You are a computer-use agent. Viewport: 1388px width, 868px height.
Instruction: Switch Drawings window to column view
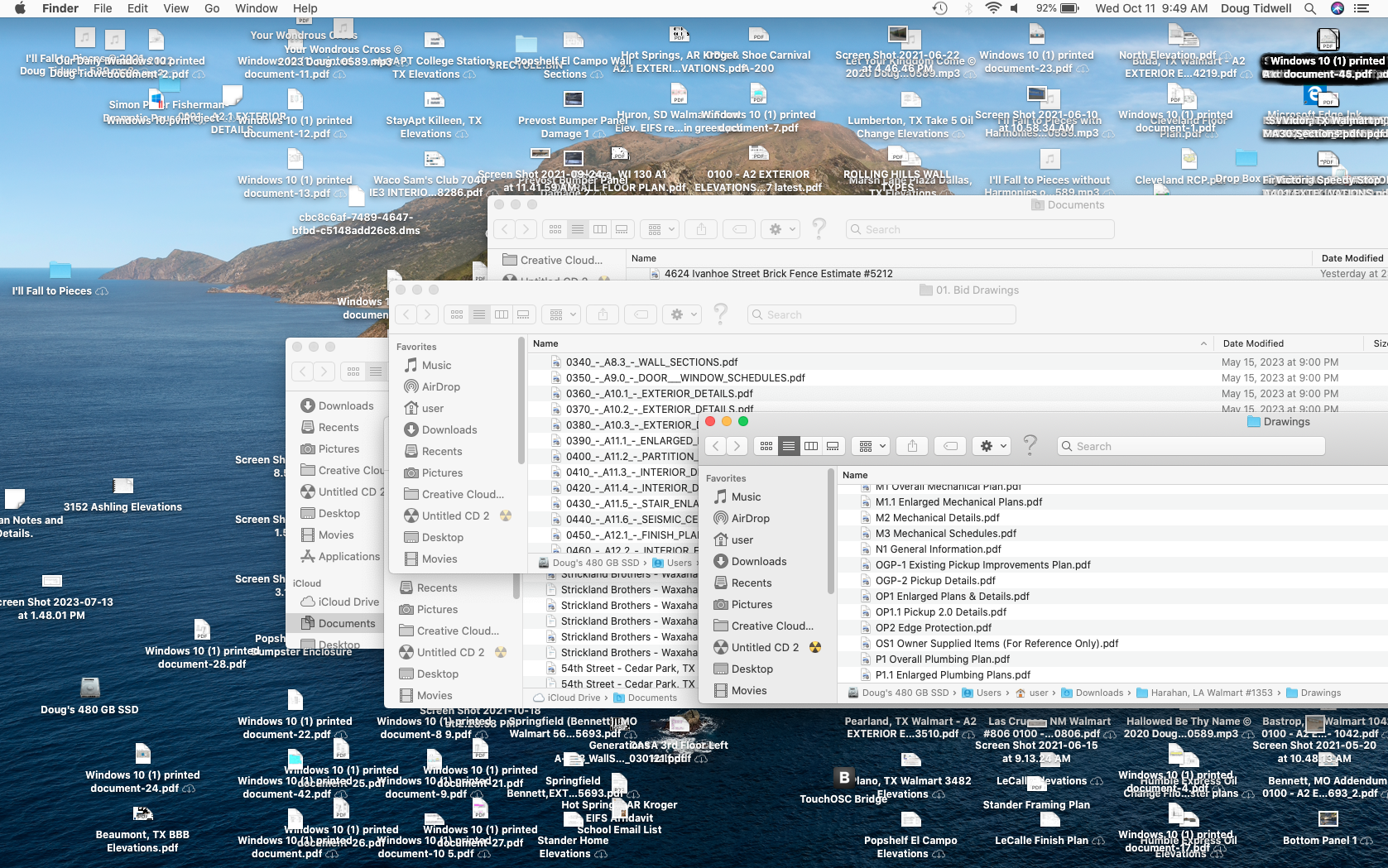click(x=811, y=446)
